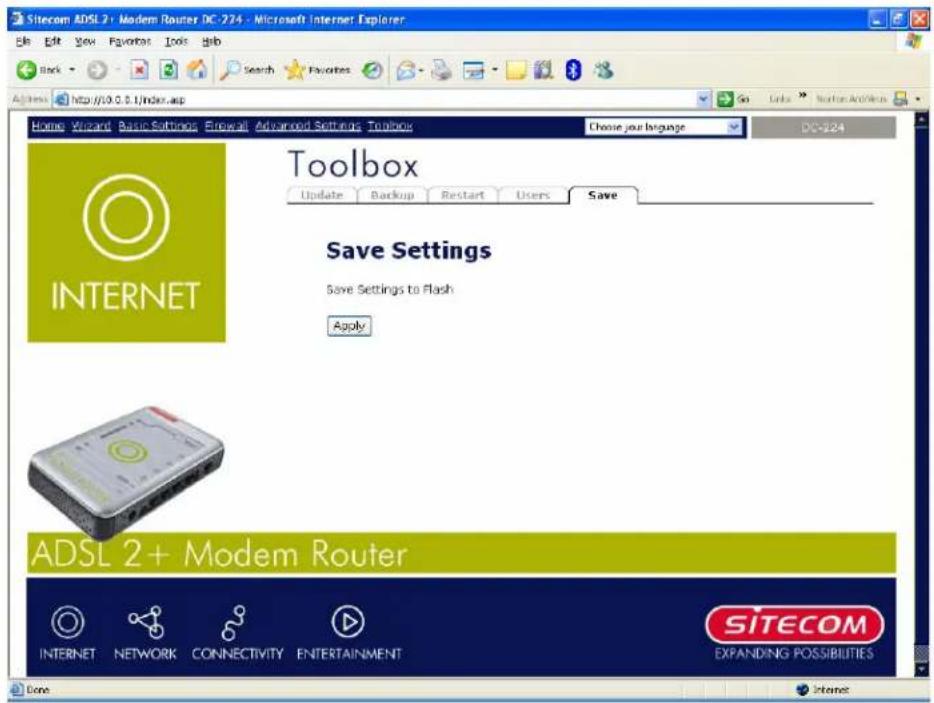Screen dimensions: 934x703
Task: Open the Tools menu
Action: point(176,41)
